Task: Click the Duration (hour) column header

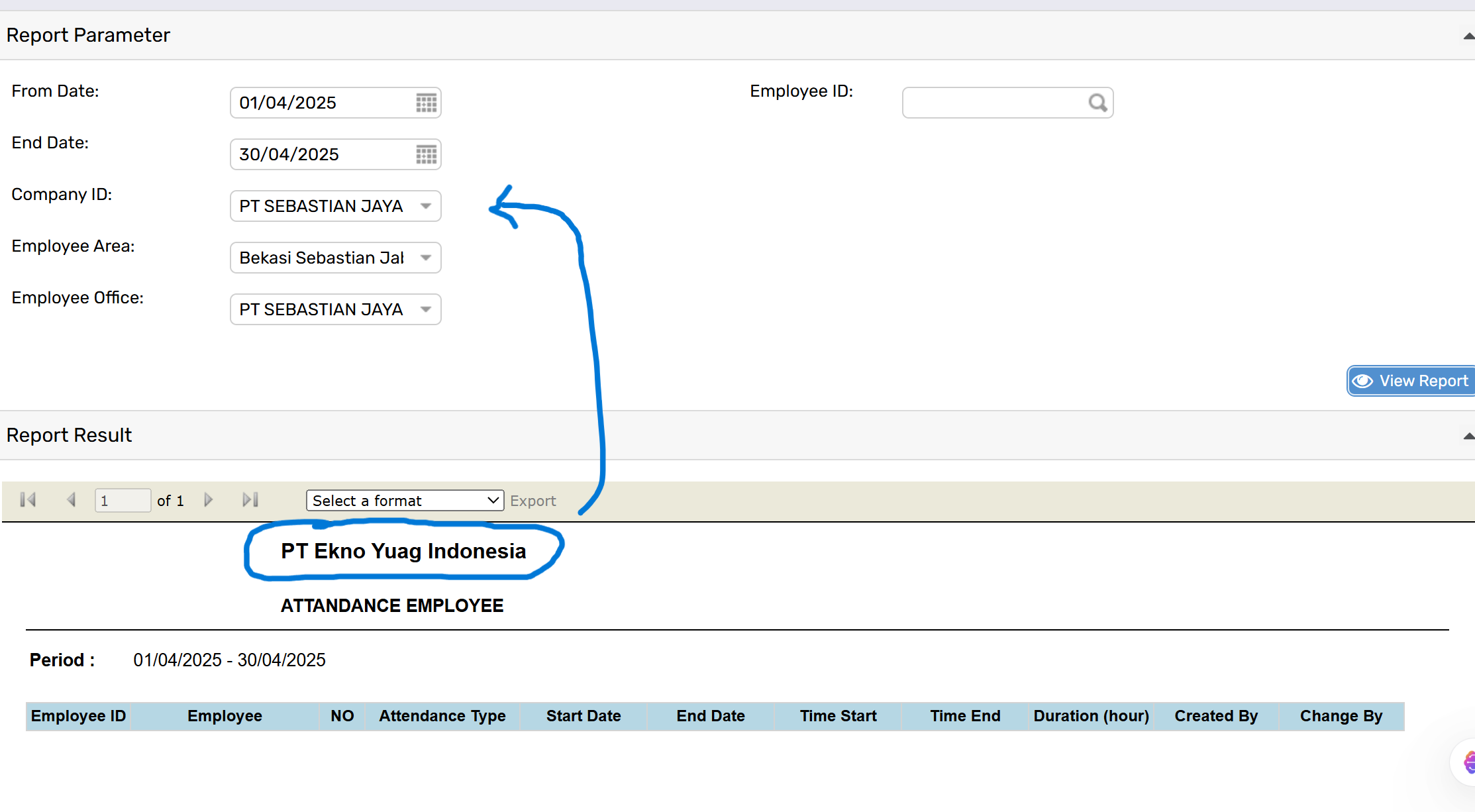Action: (1091, 716)
